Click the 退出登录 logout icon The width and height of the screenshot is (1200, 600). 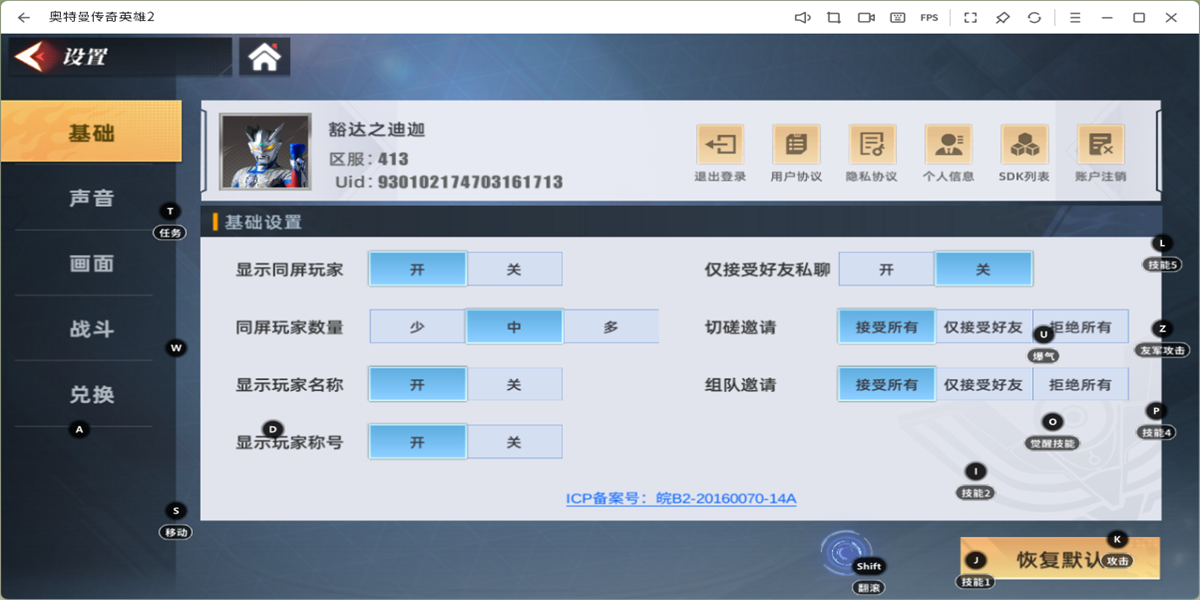click(x=720, y=146)
